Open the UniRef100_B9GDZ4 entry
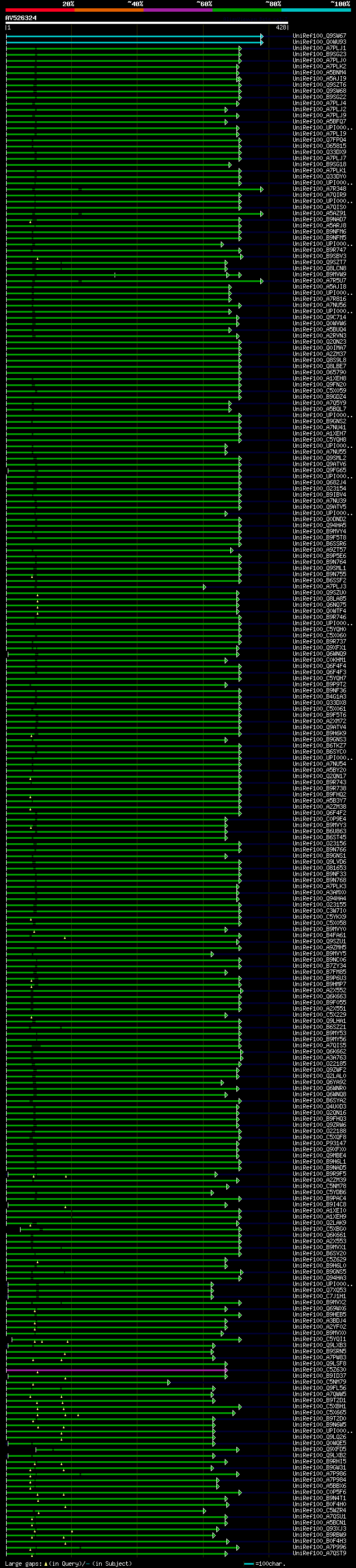The height and width of the screenshot is (1568, 356). click(x=319, y=398)
